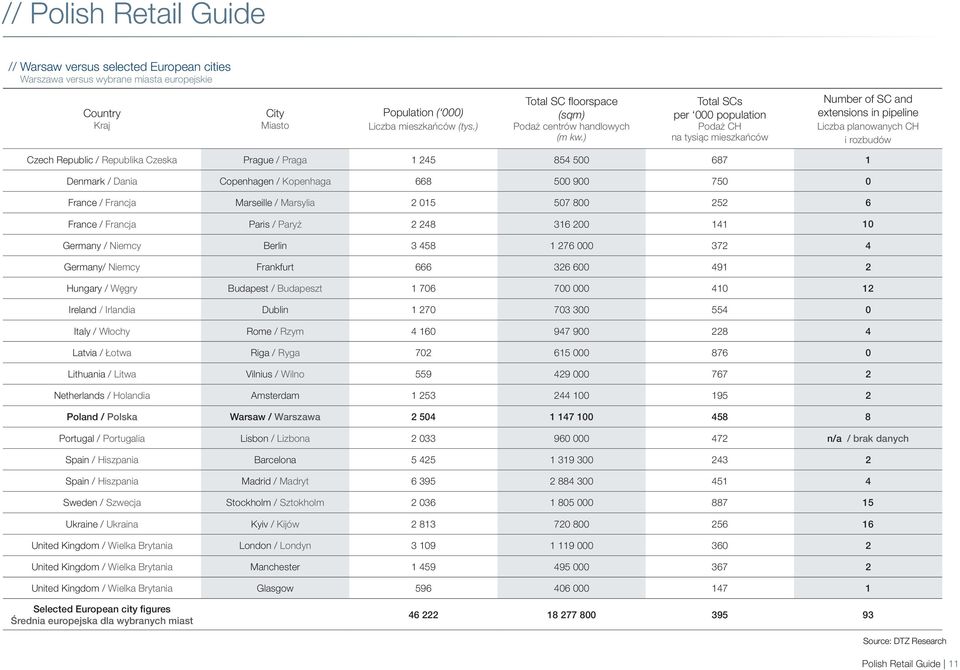Click Kyiv pipeline value 16
This screenshot has height=670, width=960.
click(x=868, y=524)
